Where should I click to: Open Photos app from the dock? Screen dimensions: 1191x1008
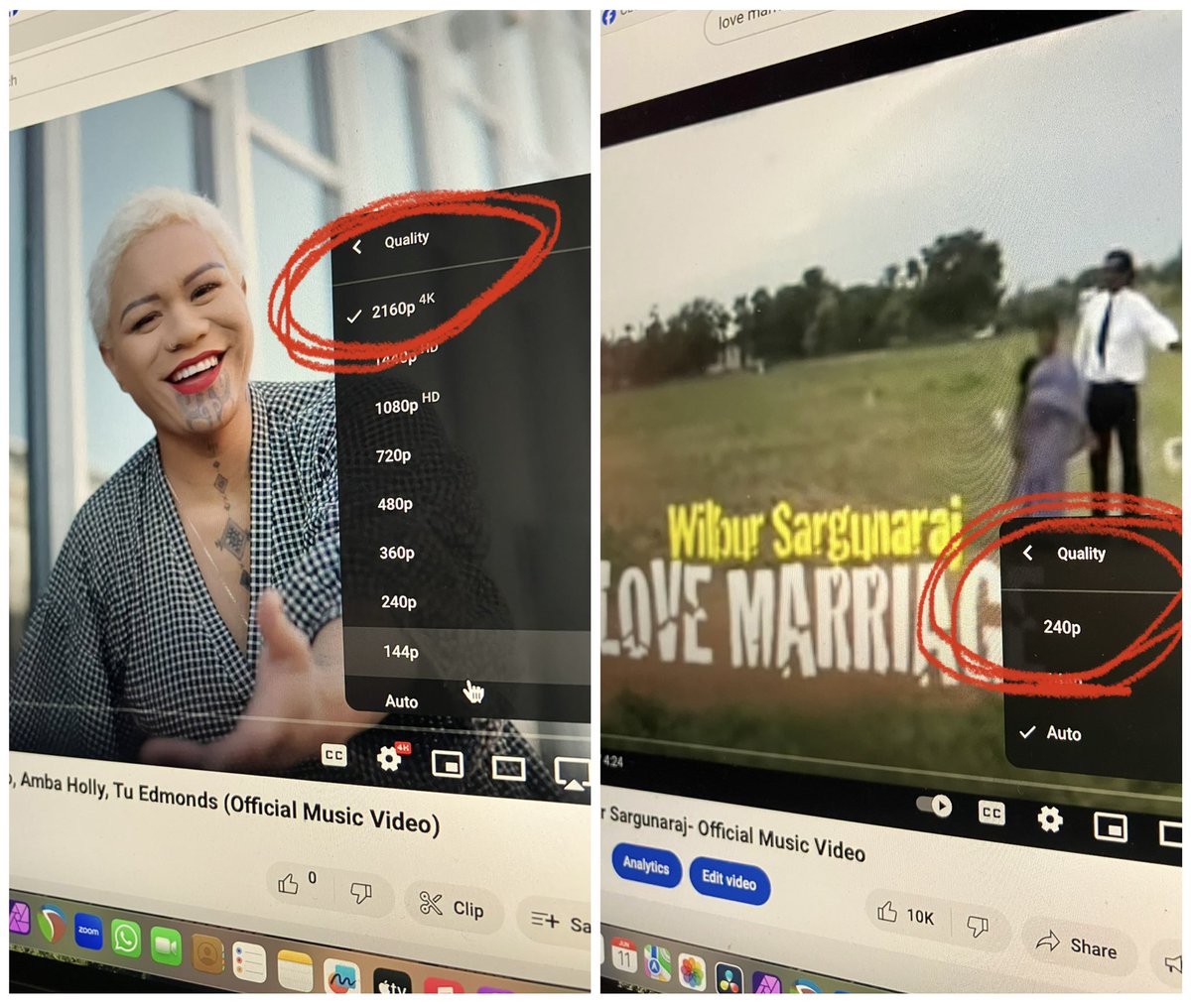[x=693, y=970]
